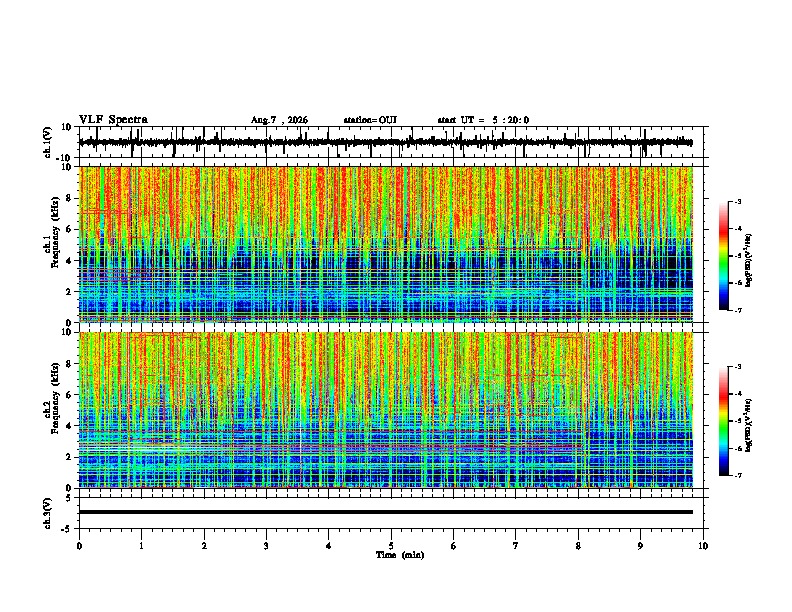
Task: Click the "-7" tick on ch.2 color bar
Action: [738, 476]
